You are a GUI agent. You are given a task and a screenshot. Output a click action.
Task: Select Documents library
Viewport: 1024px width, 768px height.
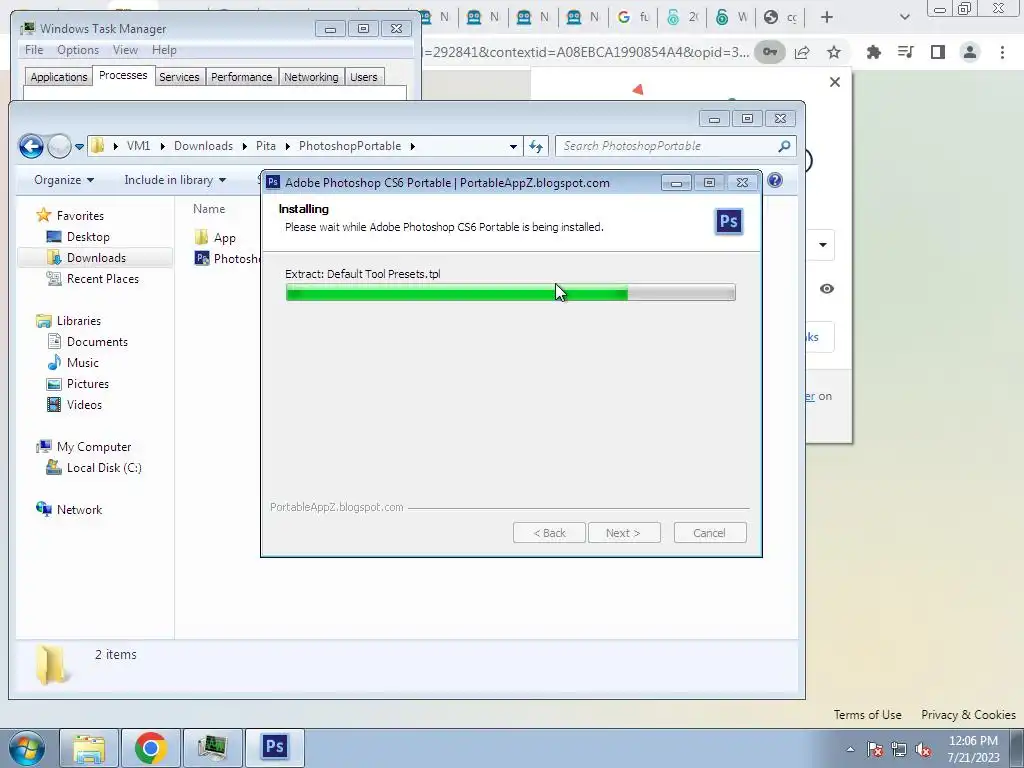97,342
